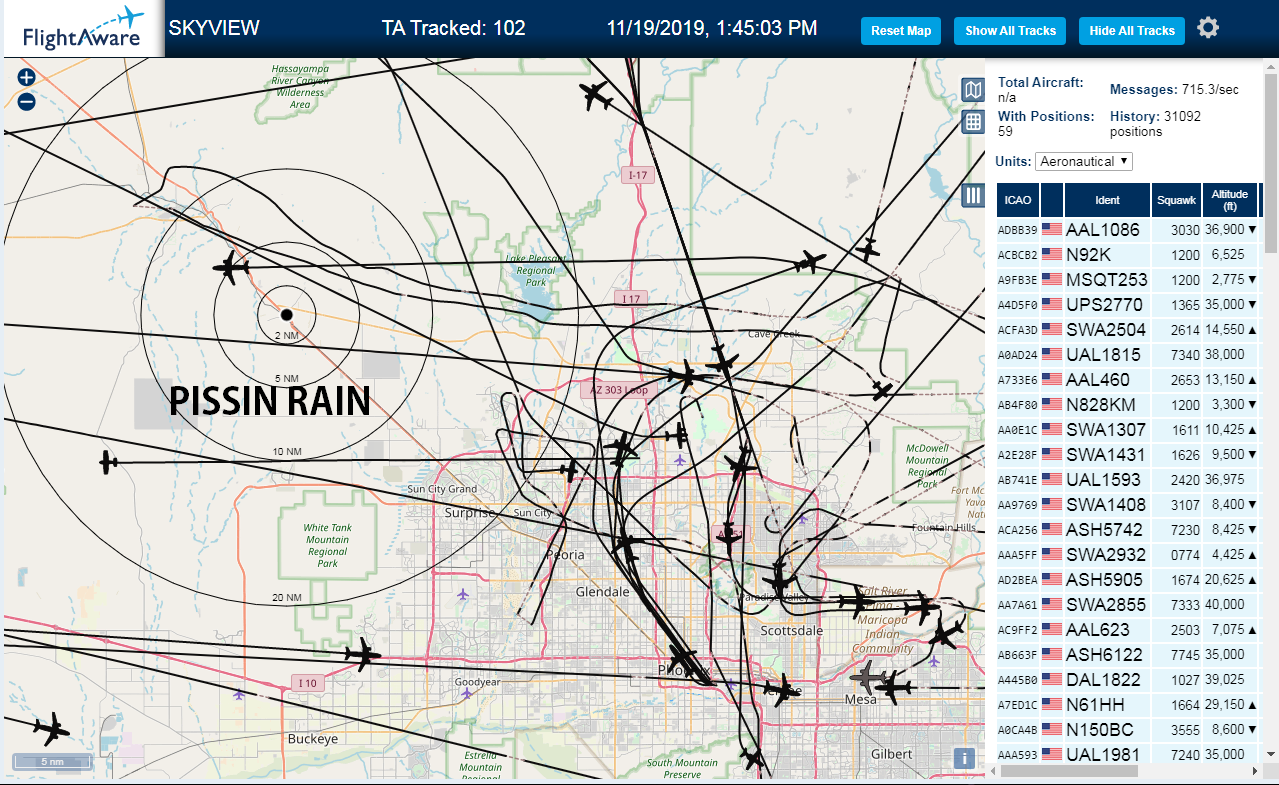Click the receiver location dot
The image size is (1279, 785).
[286, 315]
